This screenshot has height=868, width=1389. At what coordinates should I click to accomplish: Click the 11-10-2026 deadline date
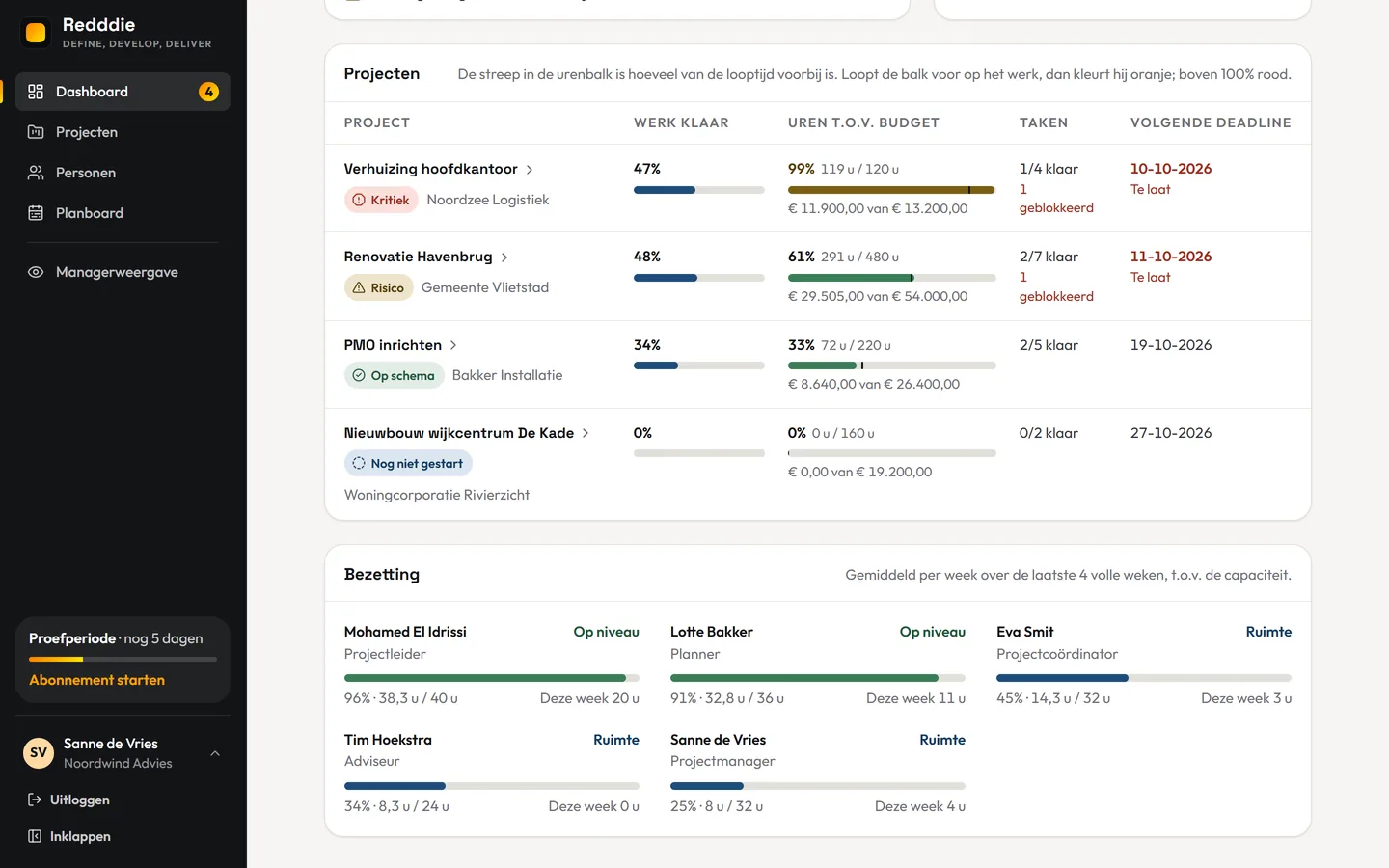(1171, 257)
